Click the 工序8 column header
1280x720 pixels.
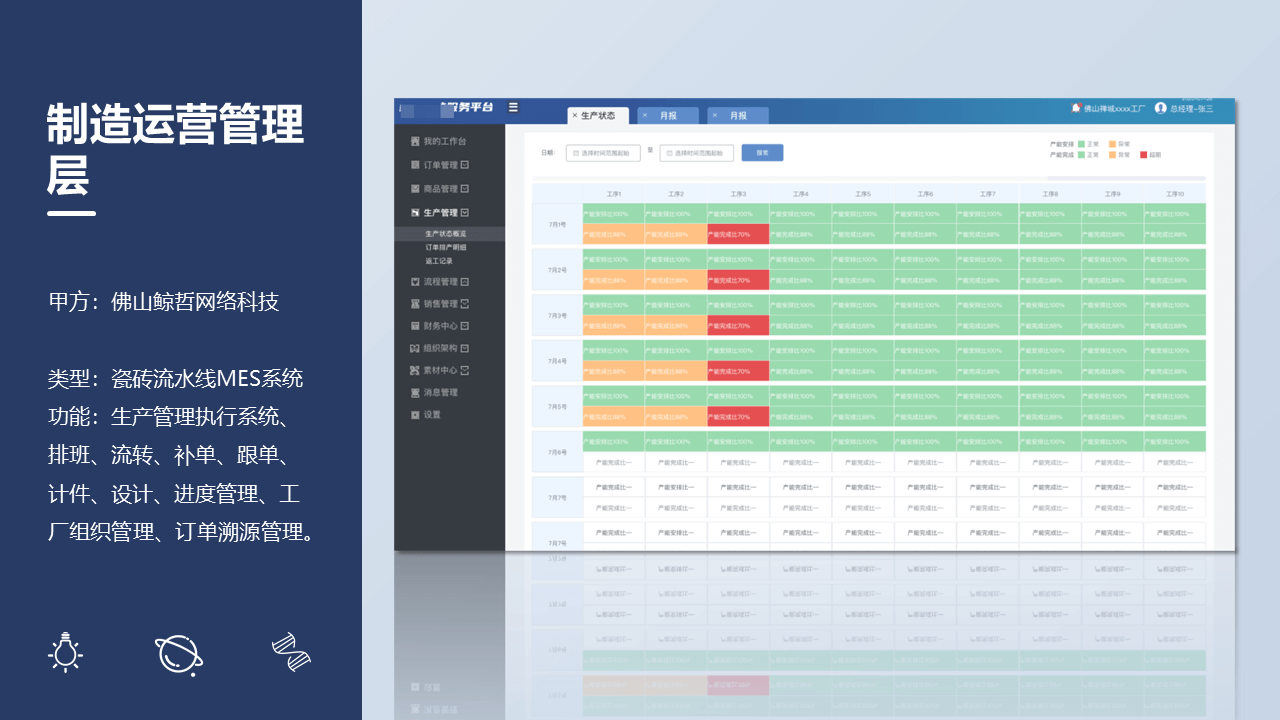1050,194
